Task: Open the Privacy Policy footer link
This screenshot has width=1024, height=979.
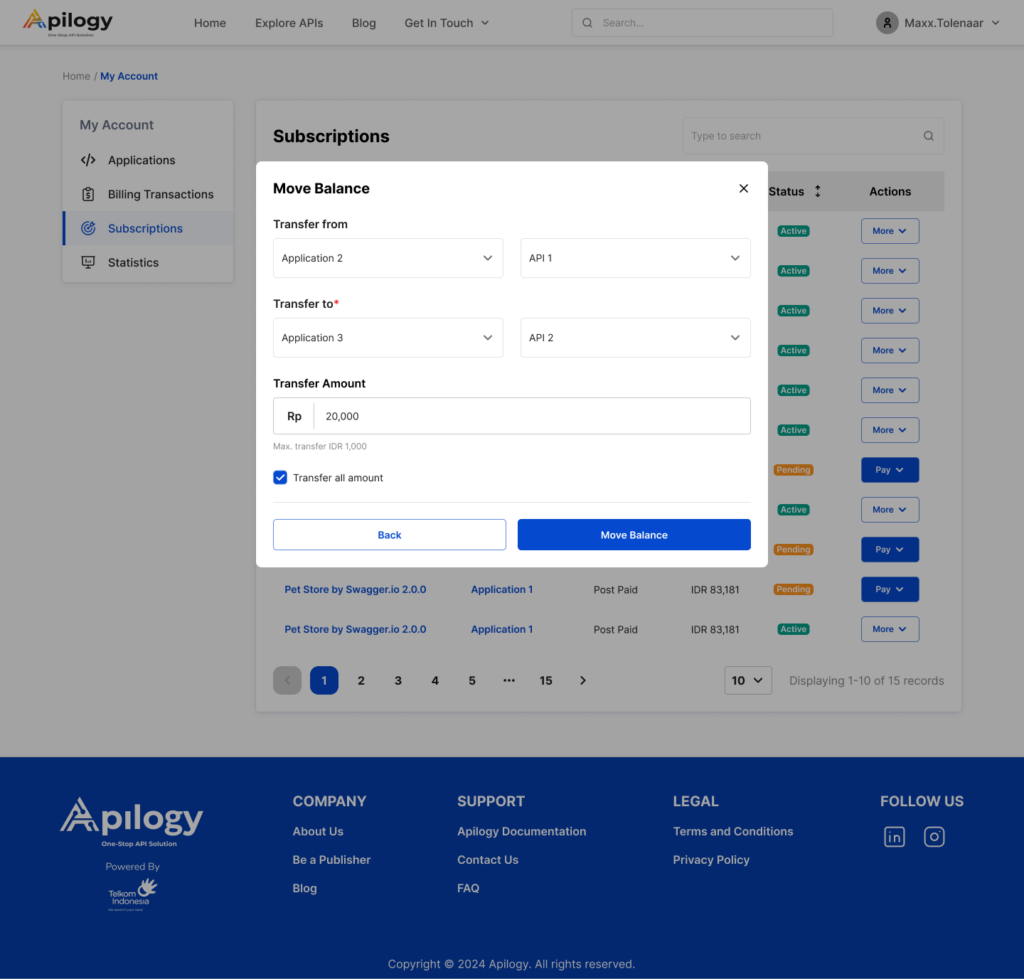Action: [711, 860]
